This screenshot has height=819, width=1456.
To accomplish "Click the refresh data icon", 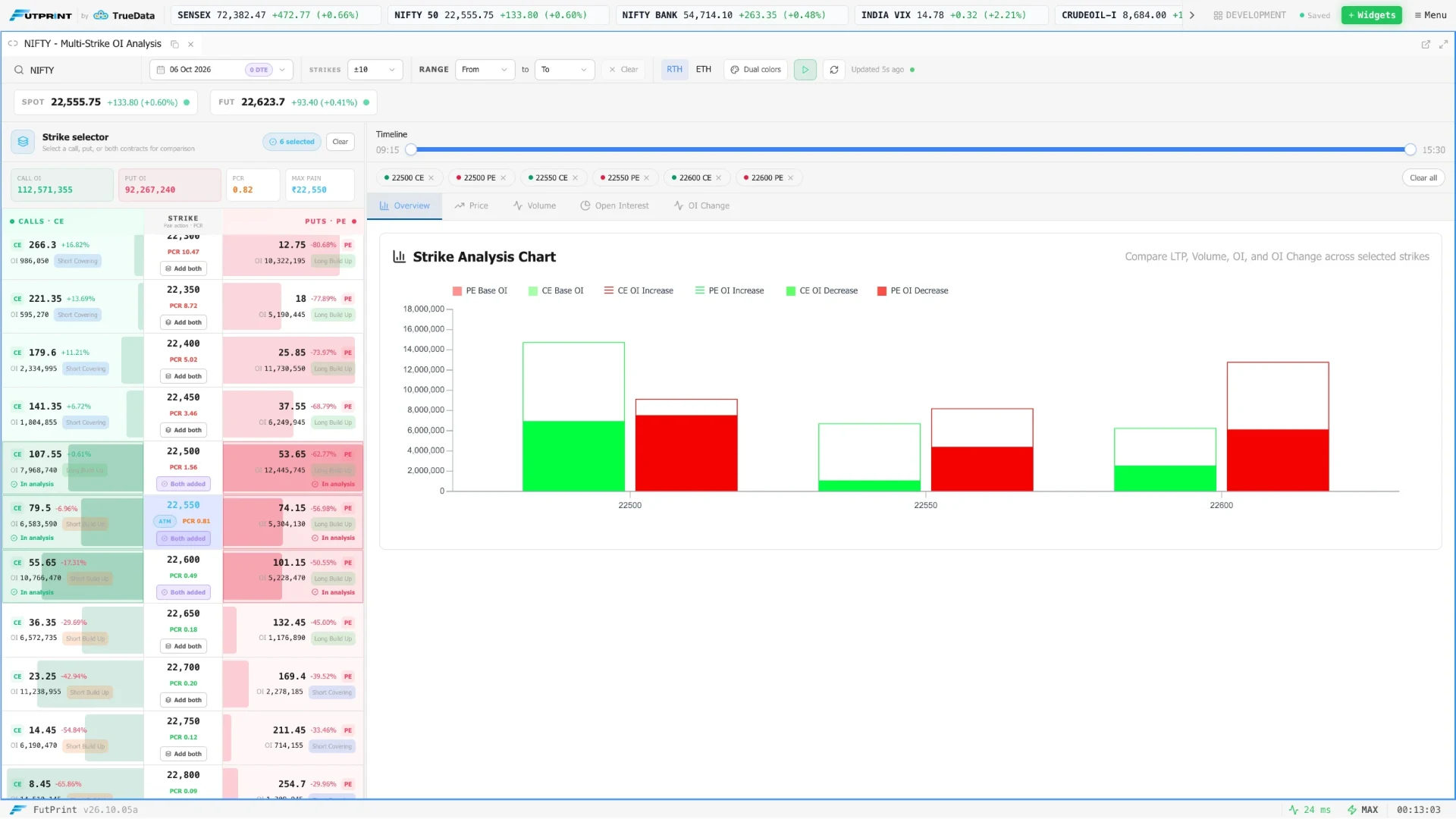I will click(x=834, y=70).
